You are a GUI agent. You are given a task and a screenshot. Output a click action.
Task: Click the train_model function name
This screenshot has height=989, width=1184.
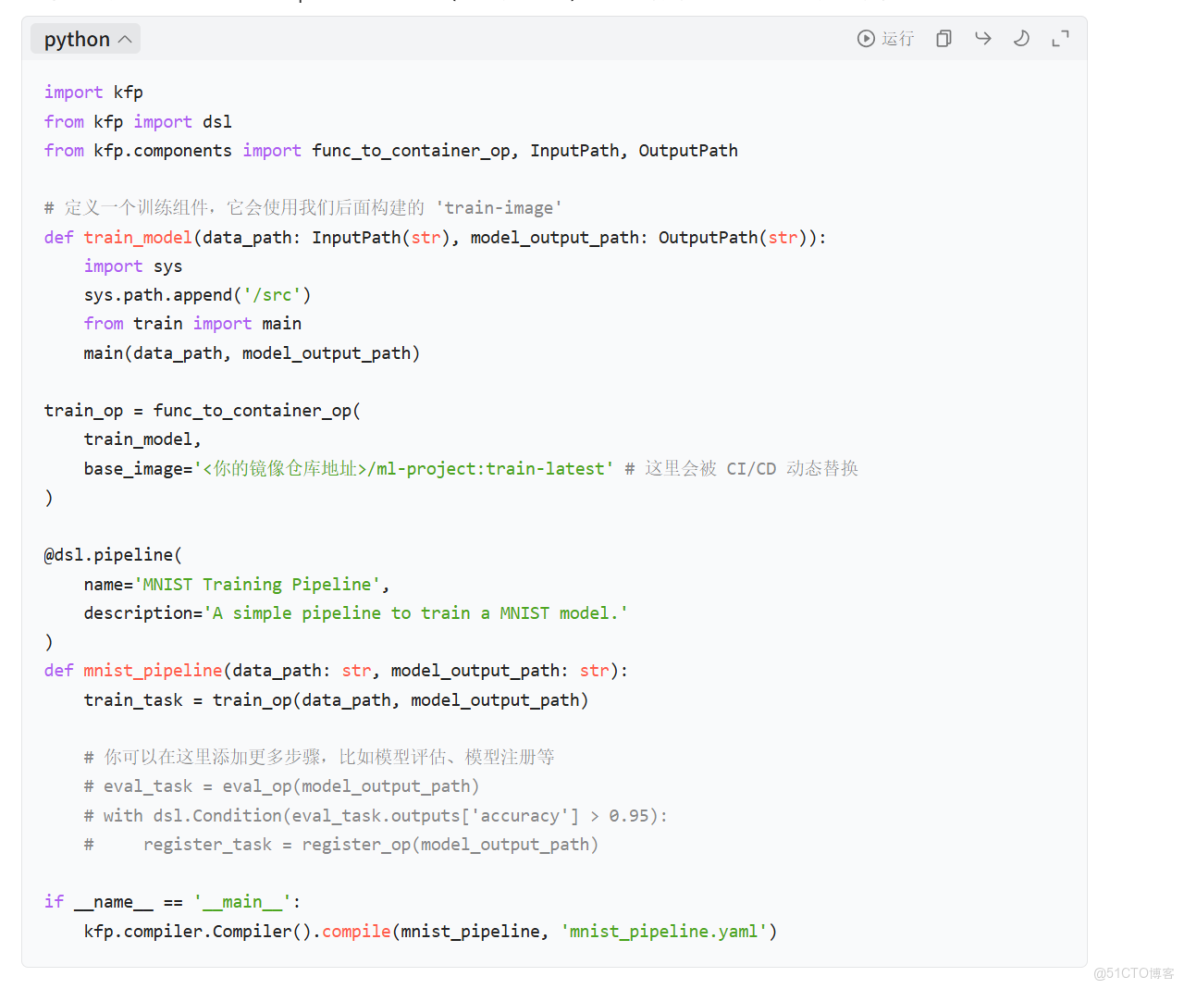point(137,237)
